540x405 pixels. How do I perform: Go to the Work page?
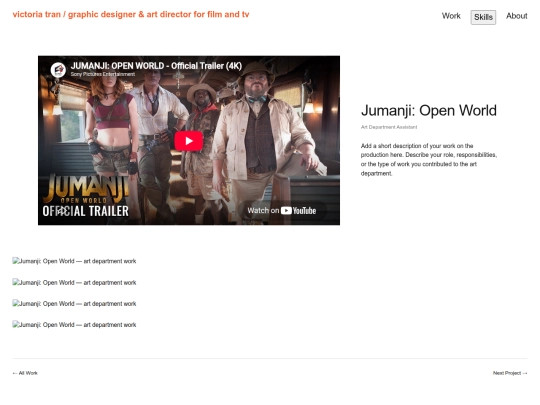451,16
